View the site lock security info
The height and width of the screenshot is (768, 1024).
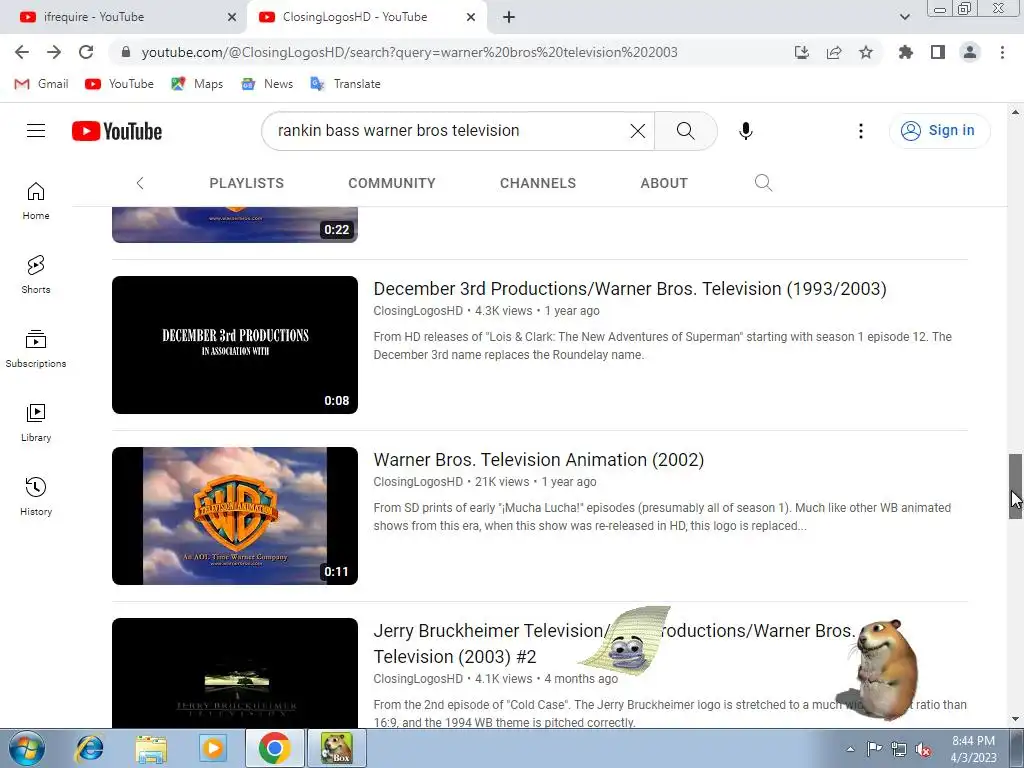(x=126, y=52)
